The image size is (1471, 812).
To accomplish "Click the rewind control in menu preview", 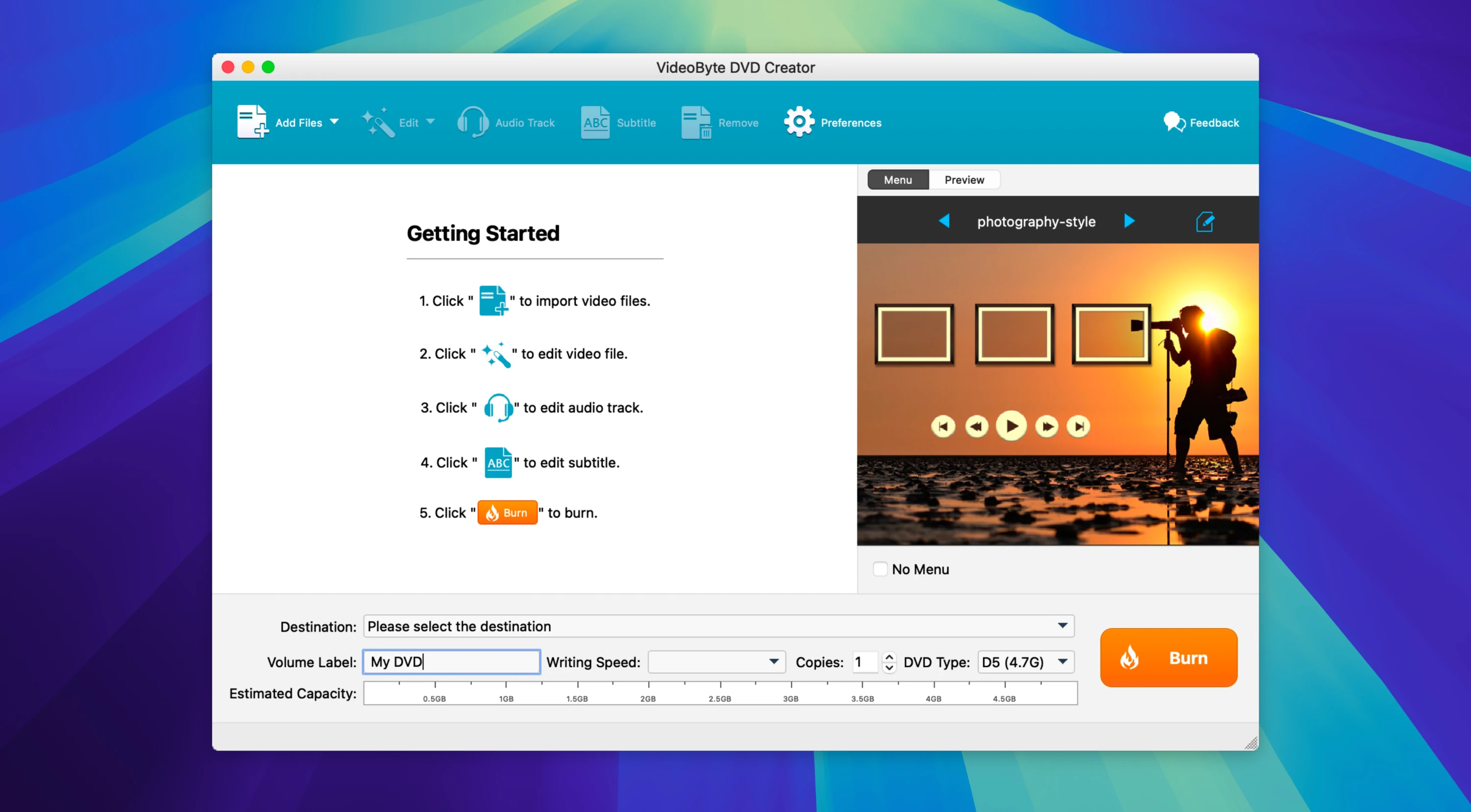I will coord(976,426).
